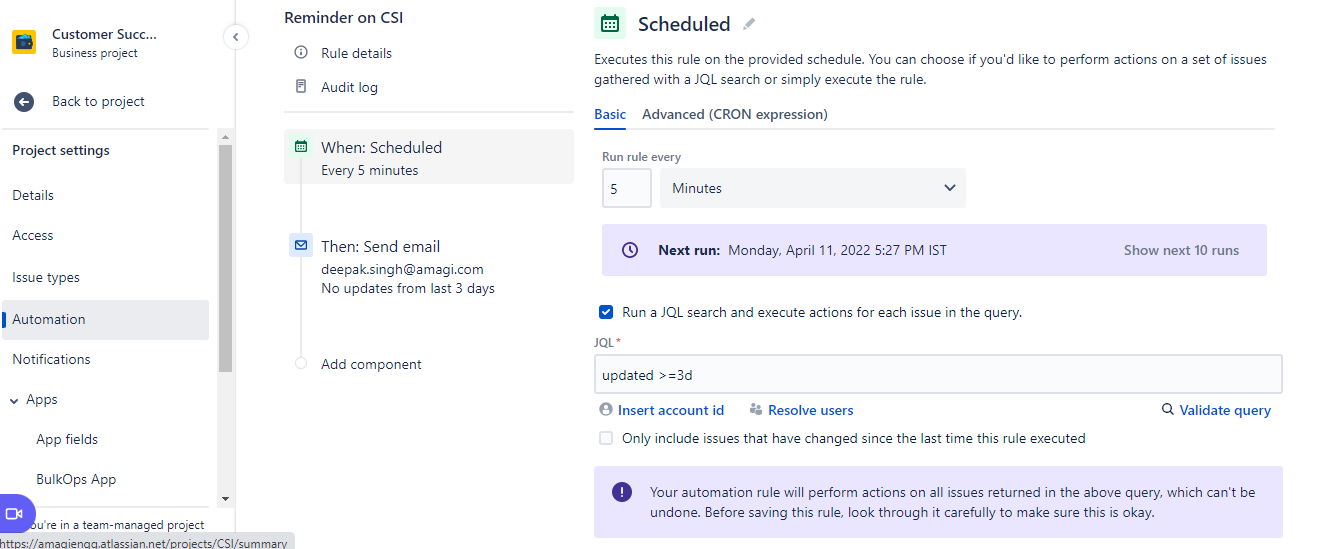Click the clock icon beside Next run

pos(630,250)
